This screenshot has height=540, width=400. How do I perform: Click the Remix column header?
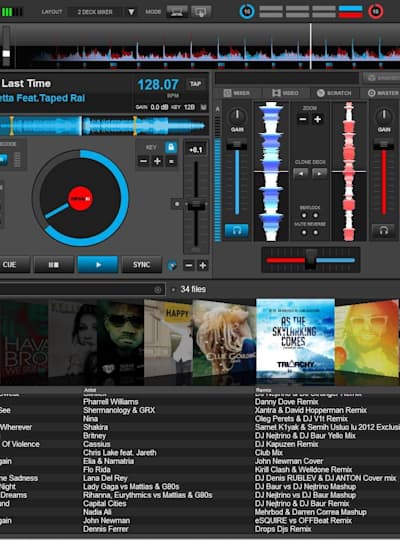(263, 390)
